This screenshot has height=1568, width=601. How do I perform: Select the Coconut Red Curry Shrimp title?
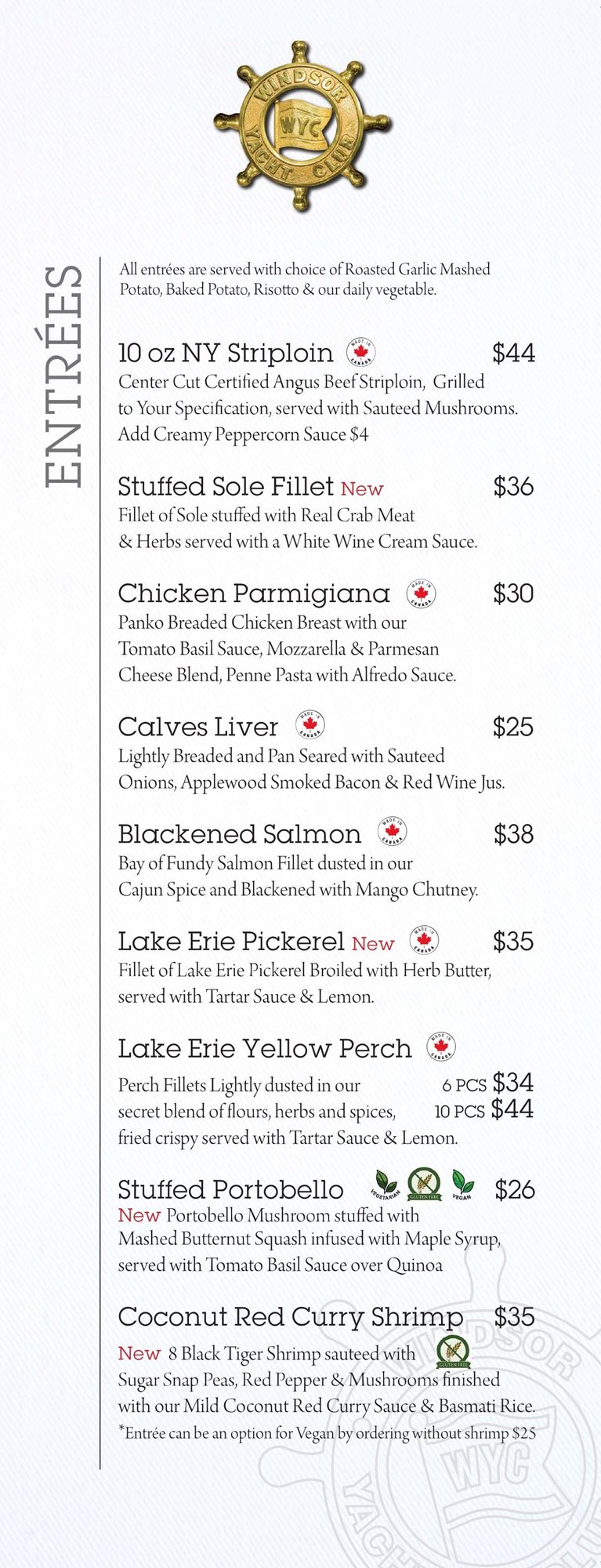pos(290,1317)
